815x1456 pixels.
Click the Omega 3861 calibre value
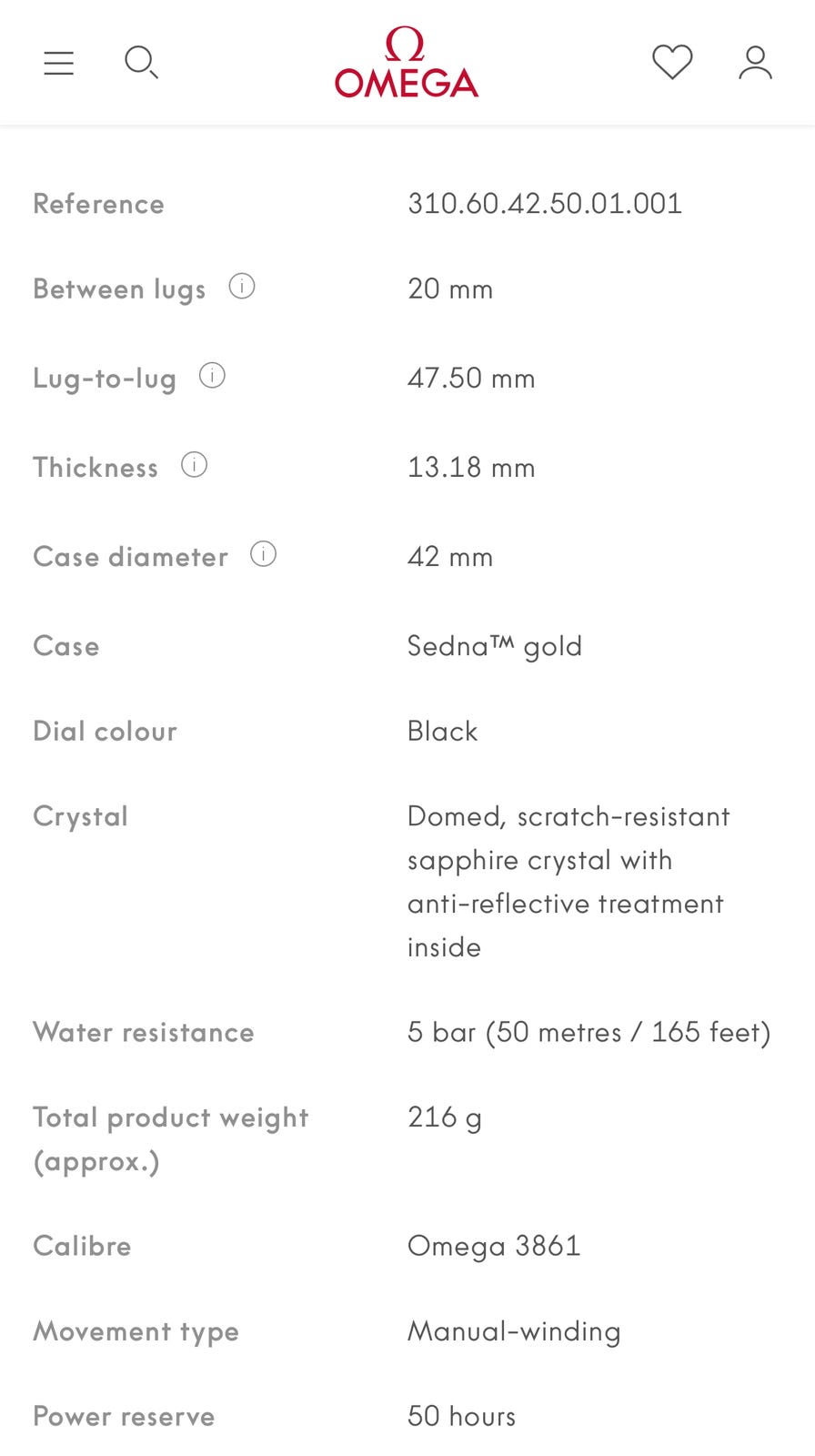click(x=494, y=1246)
